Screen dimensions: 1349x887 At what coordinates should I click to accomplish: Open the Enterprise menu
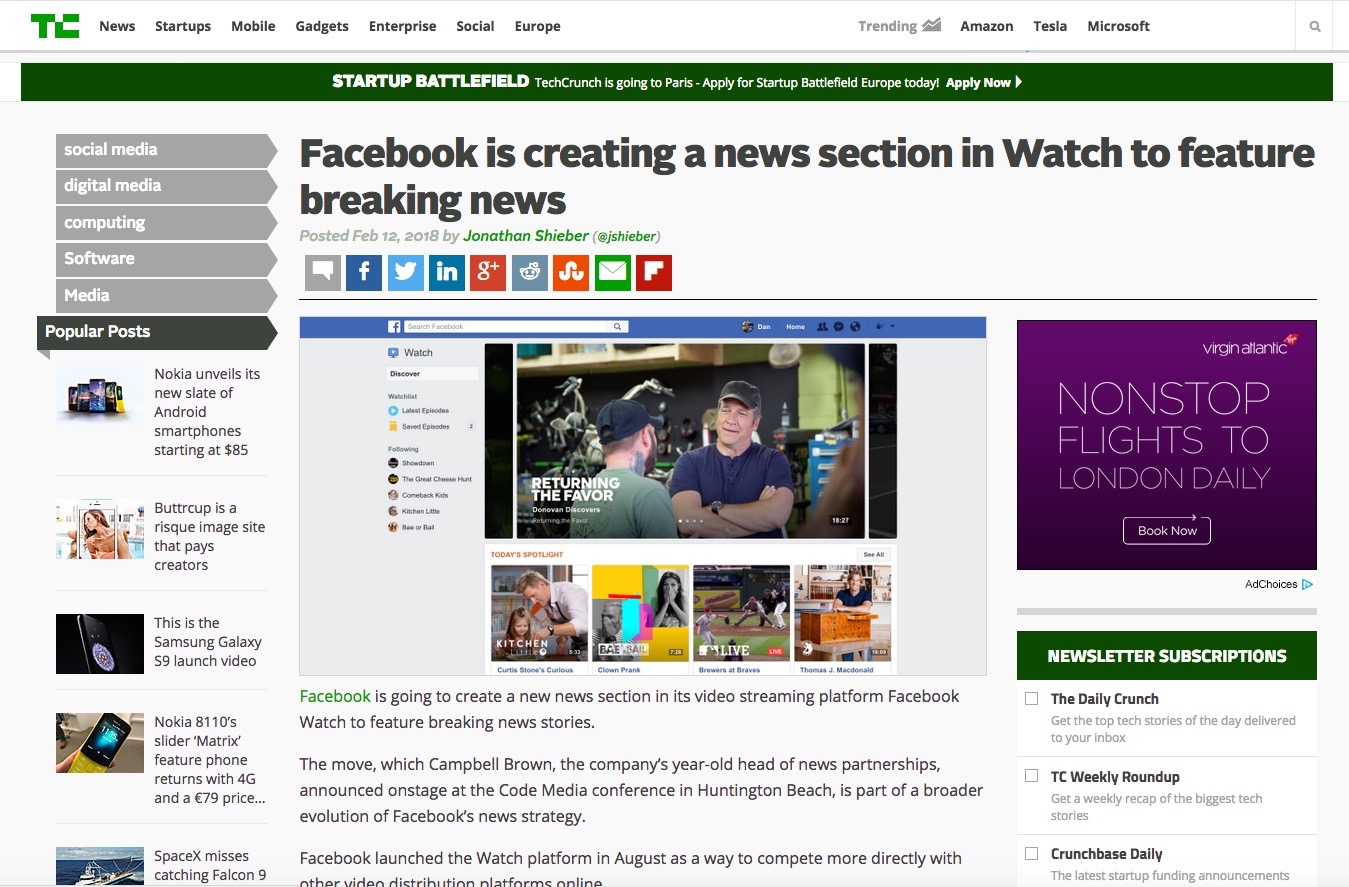(x=402, y=26)
